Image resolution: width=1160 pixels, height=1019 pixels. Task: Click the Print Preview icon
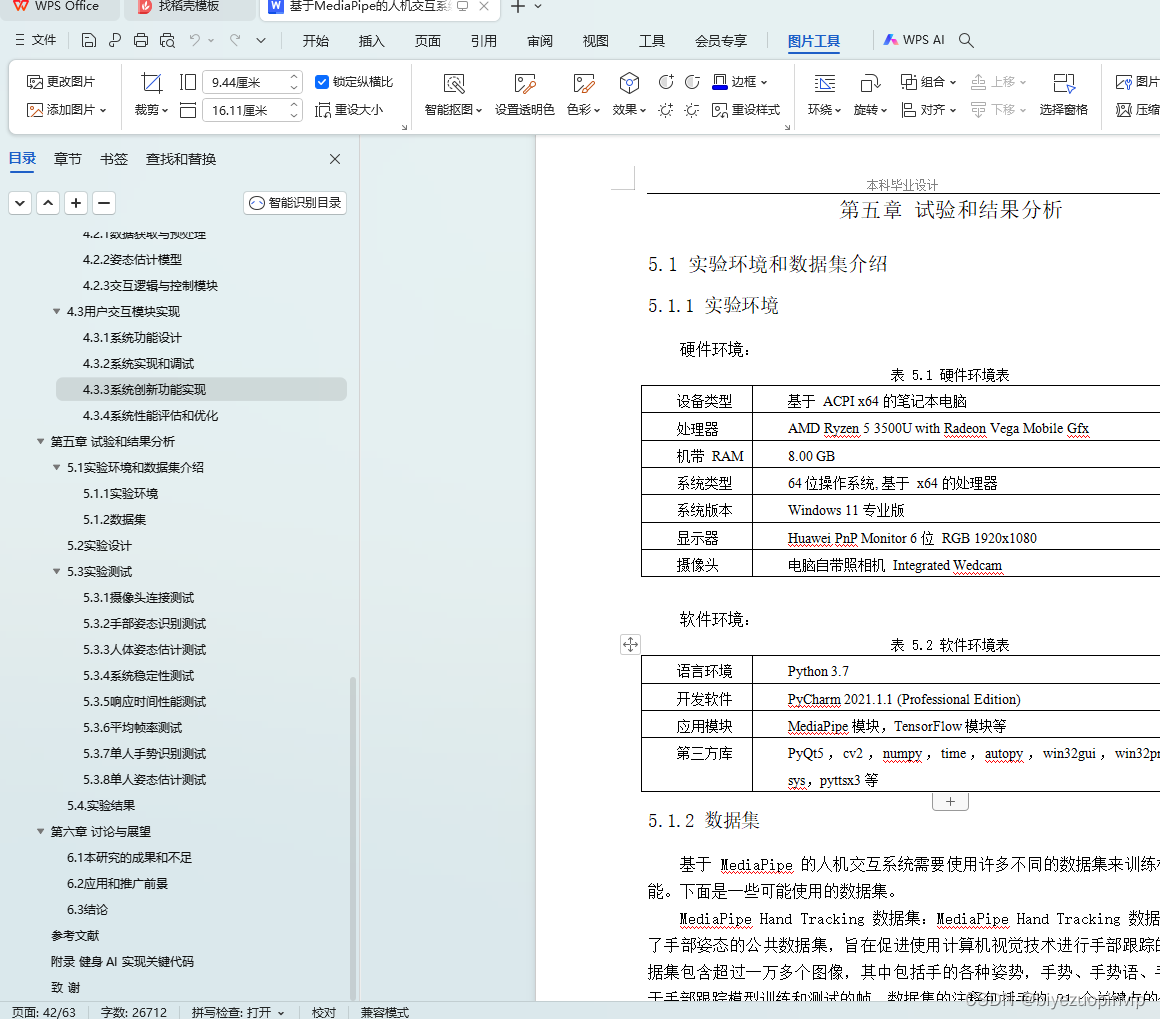(x=168, y=41)
